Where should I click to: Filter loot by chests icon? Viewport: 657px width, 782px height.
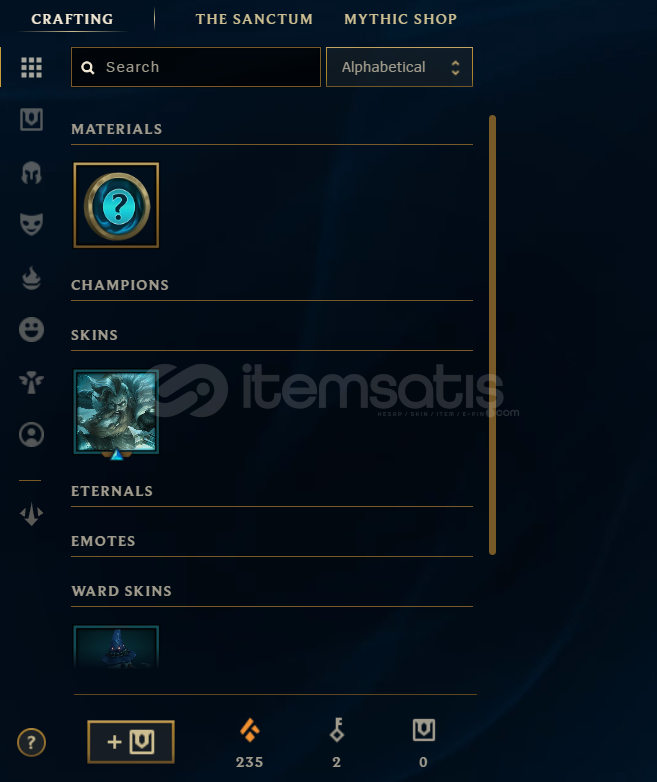[31, 120]
